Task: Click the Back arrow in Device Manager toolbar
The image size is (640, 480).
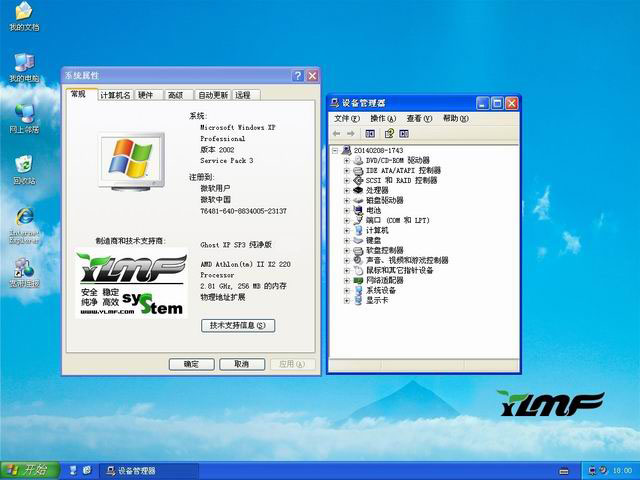Action: (x=337, y=133)
